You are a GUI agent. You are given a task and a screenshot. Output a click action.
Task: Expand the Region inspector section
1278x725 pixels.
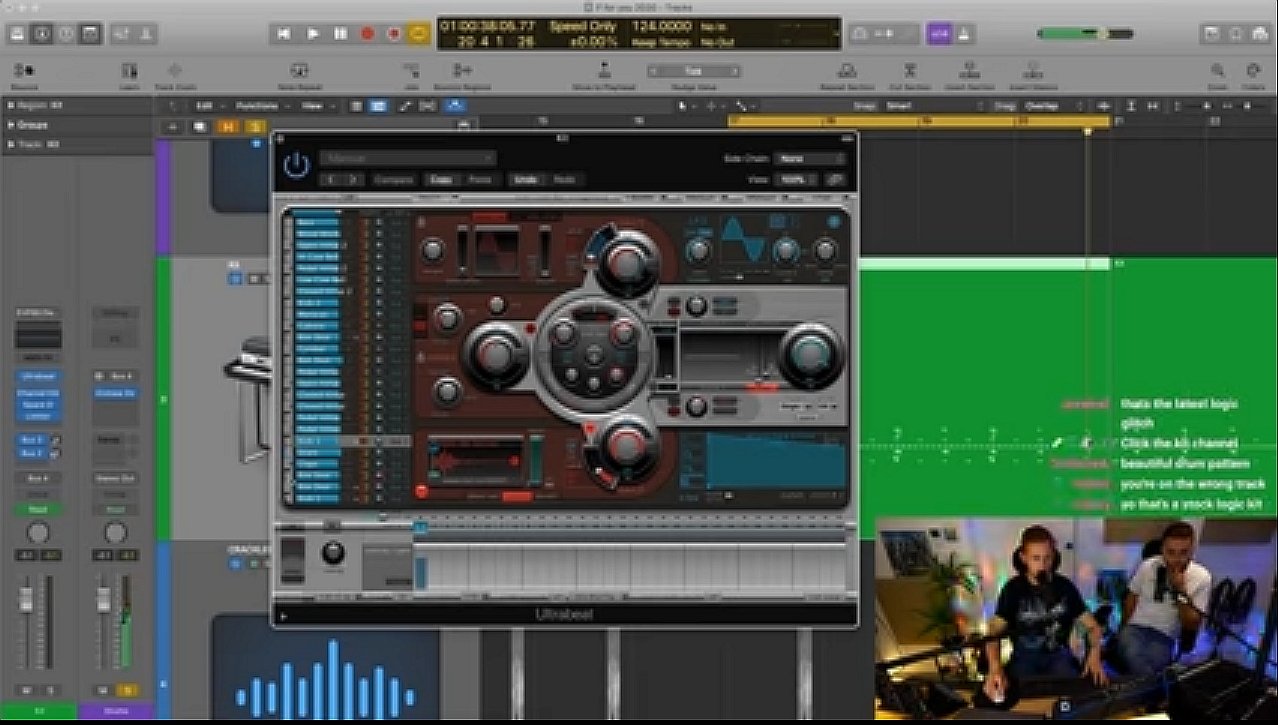(12, 106)
